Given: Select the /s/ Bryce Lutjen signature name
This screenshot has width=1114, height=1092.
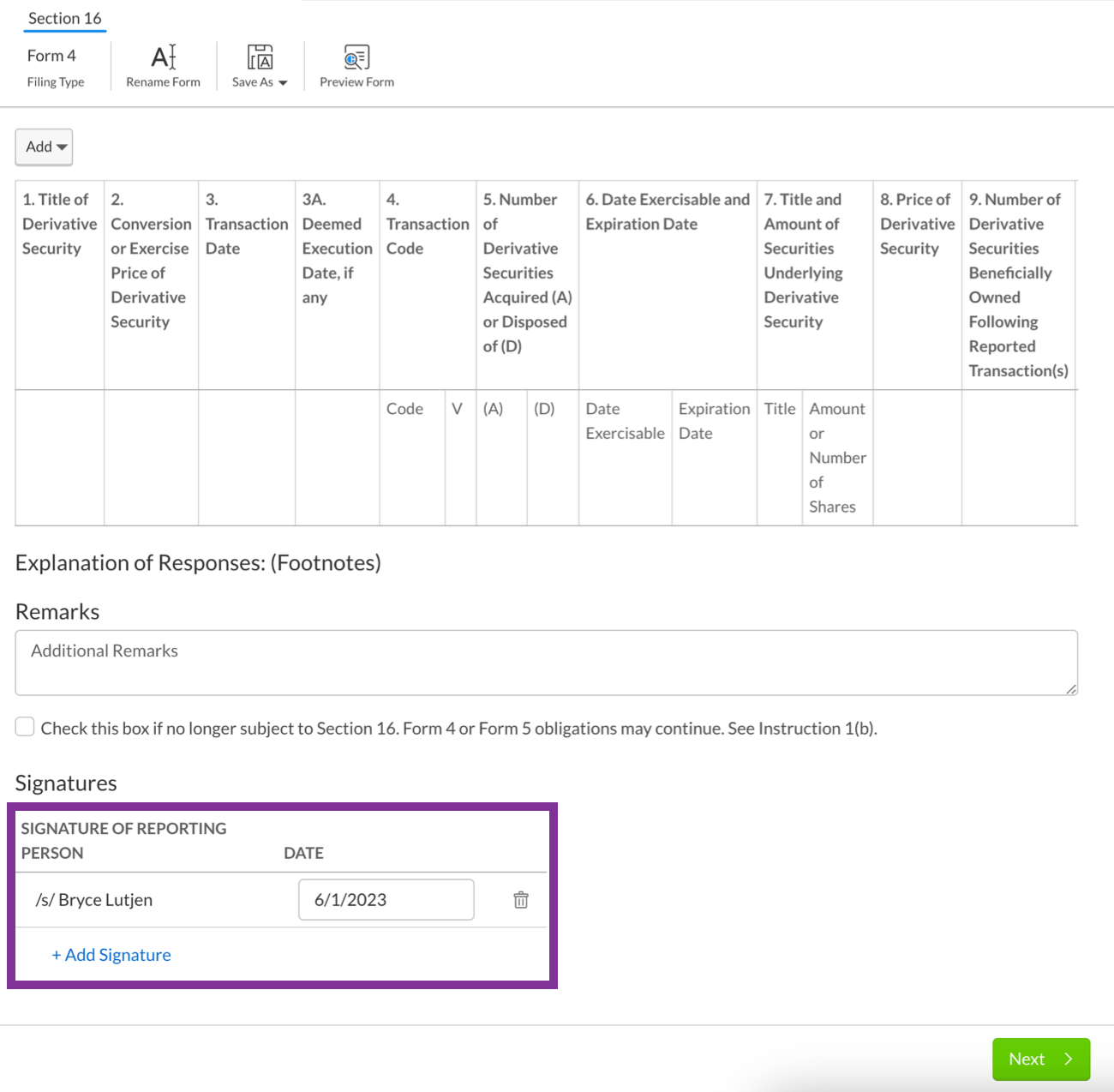Looking at the screenshot, I should (x=94, y=900).
